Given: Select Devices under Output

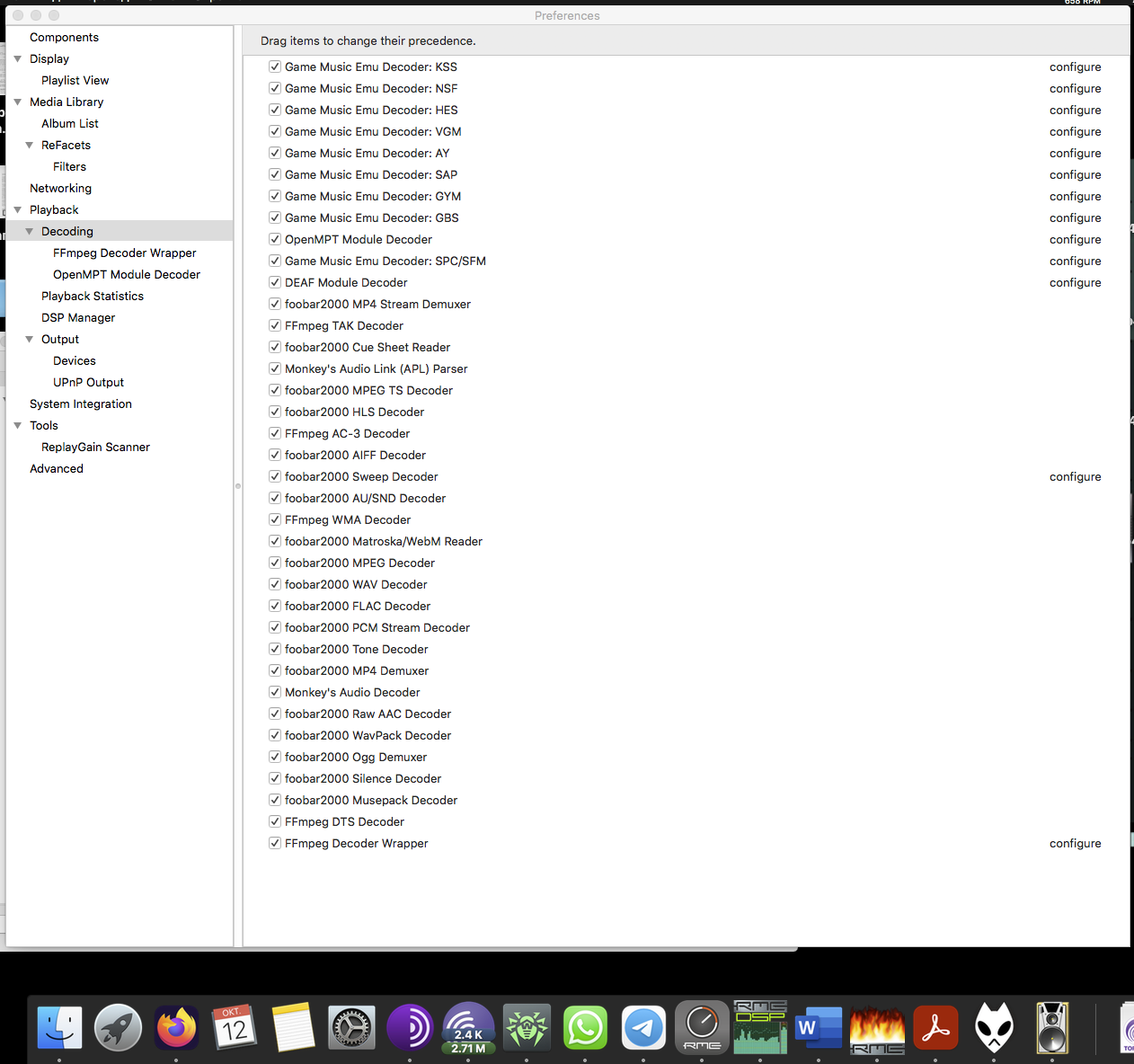Looking at the screenshot, I should pos(74,360).
